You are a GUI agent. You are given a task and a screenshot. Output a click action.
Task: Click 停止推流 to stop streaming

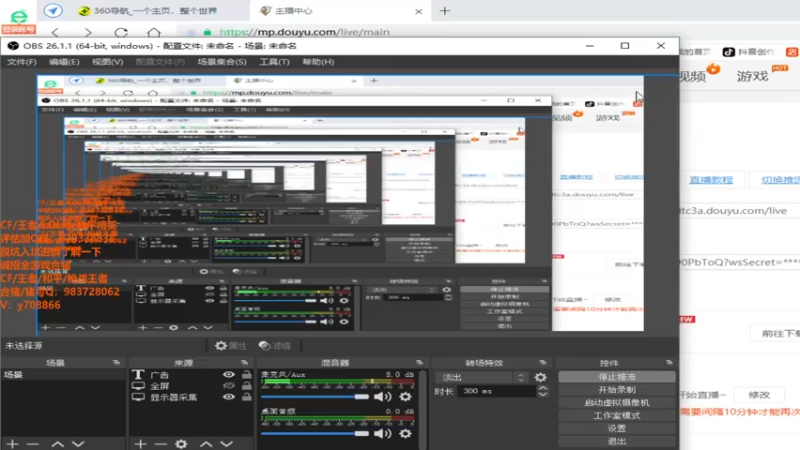(x=617, y=377)
